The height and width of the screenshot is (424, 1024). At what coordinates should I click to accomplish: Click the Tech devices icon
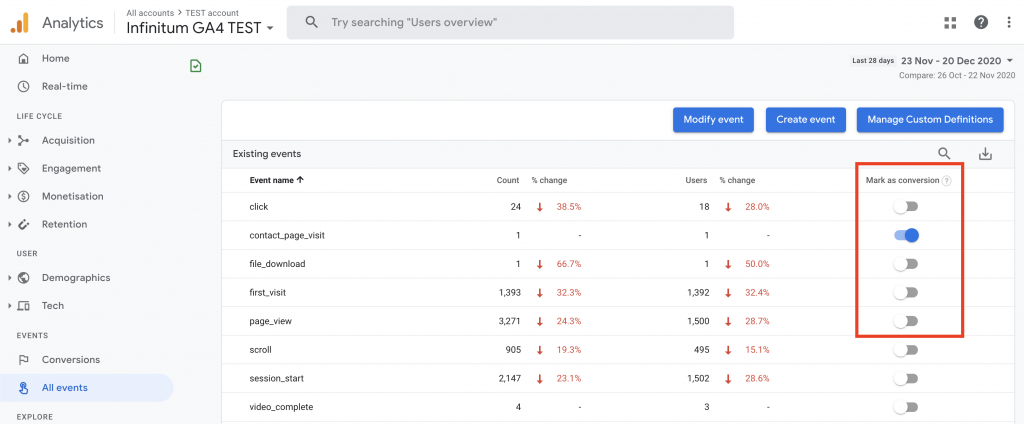coord(24,306)
